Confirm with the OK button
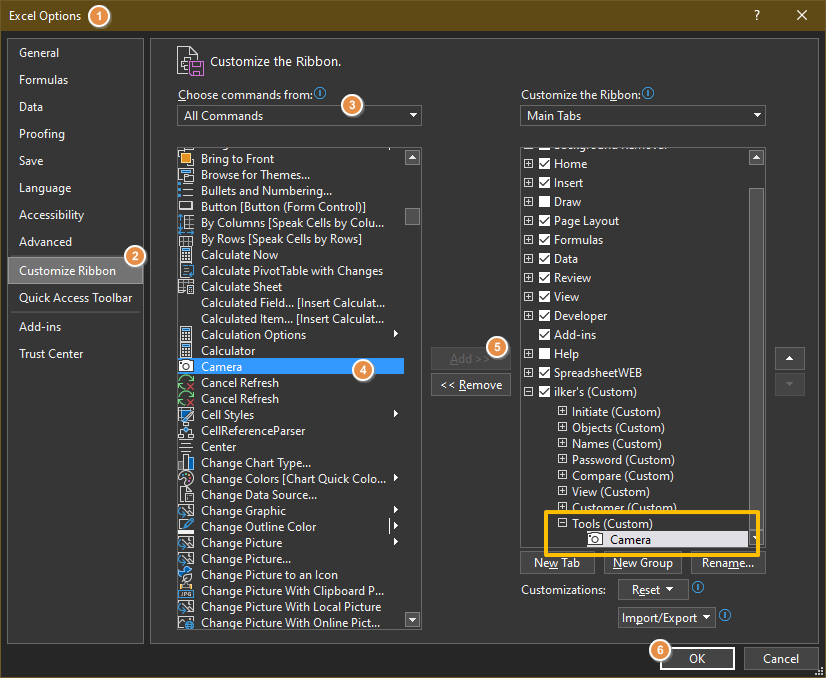 [x=697, y=659]
